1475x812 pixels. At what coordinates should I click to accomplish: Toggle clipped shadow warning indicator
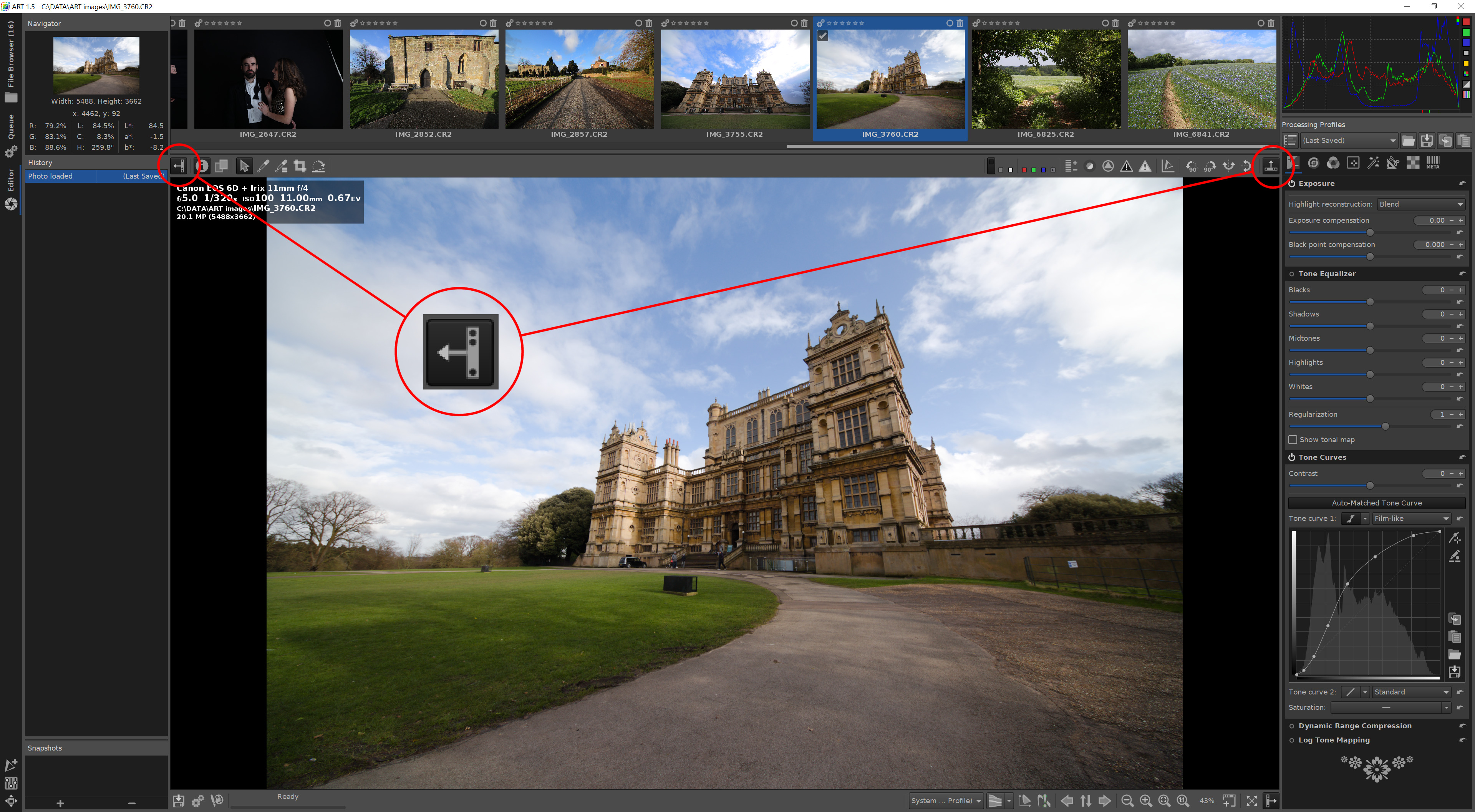[x=1126, y=166]
